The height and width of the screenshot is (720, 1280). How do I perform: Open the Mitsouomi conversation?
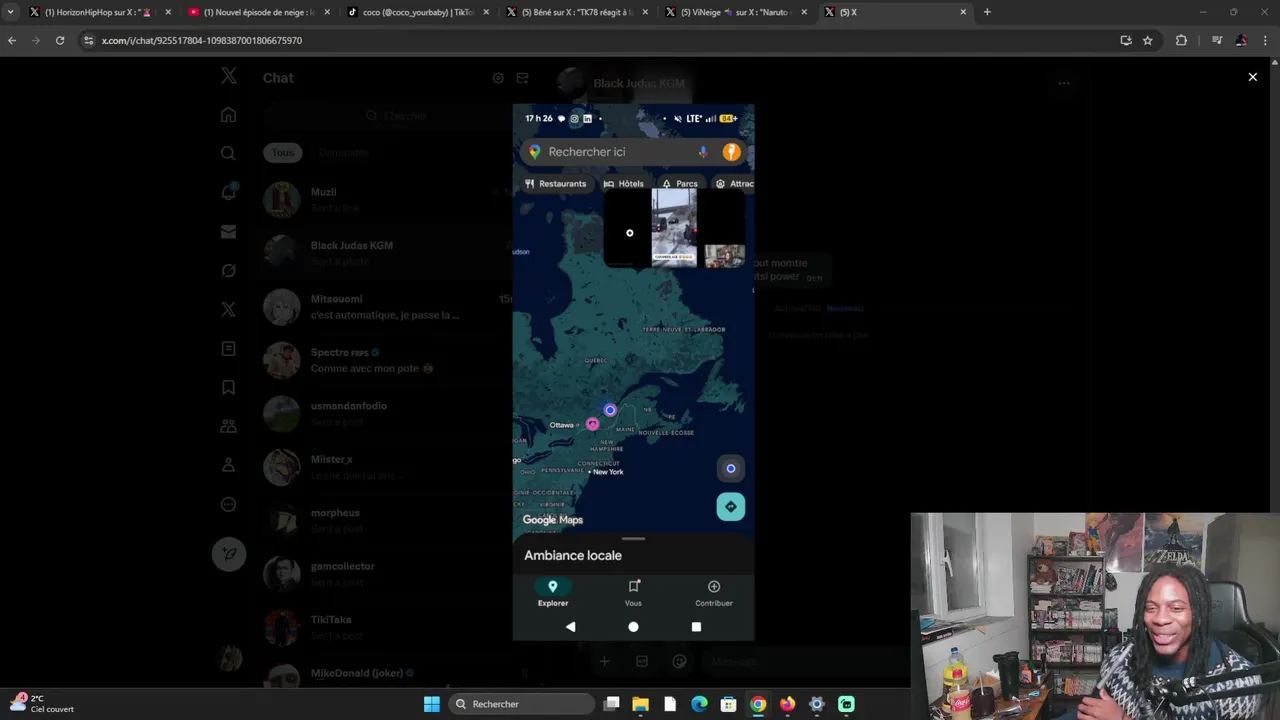[x=385, y=307]
